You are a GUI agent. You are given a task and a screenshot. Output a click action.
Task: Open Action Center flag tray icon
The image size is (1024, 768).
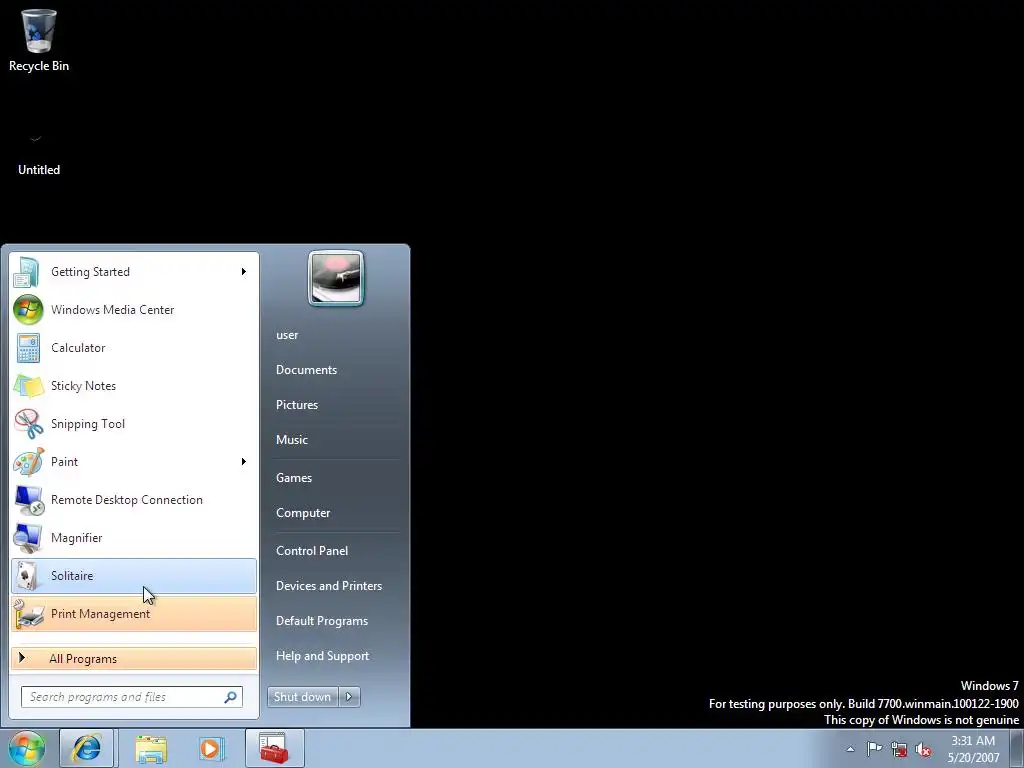874,749
